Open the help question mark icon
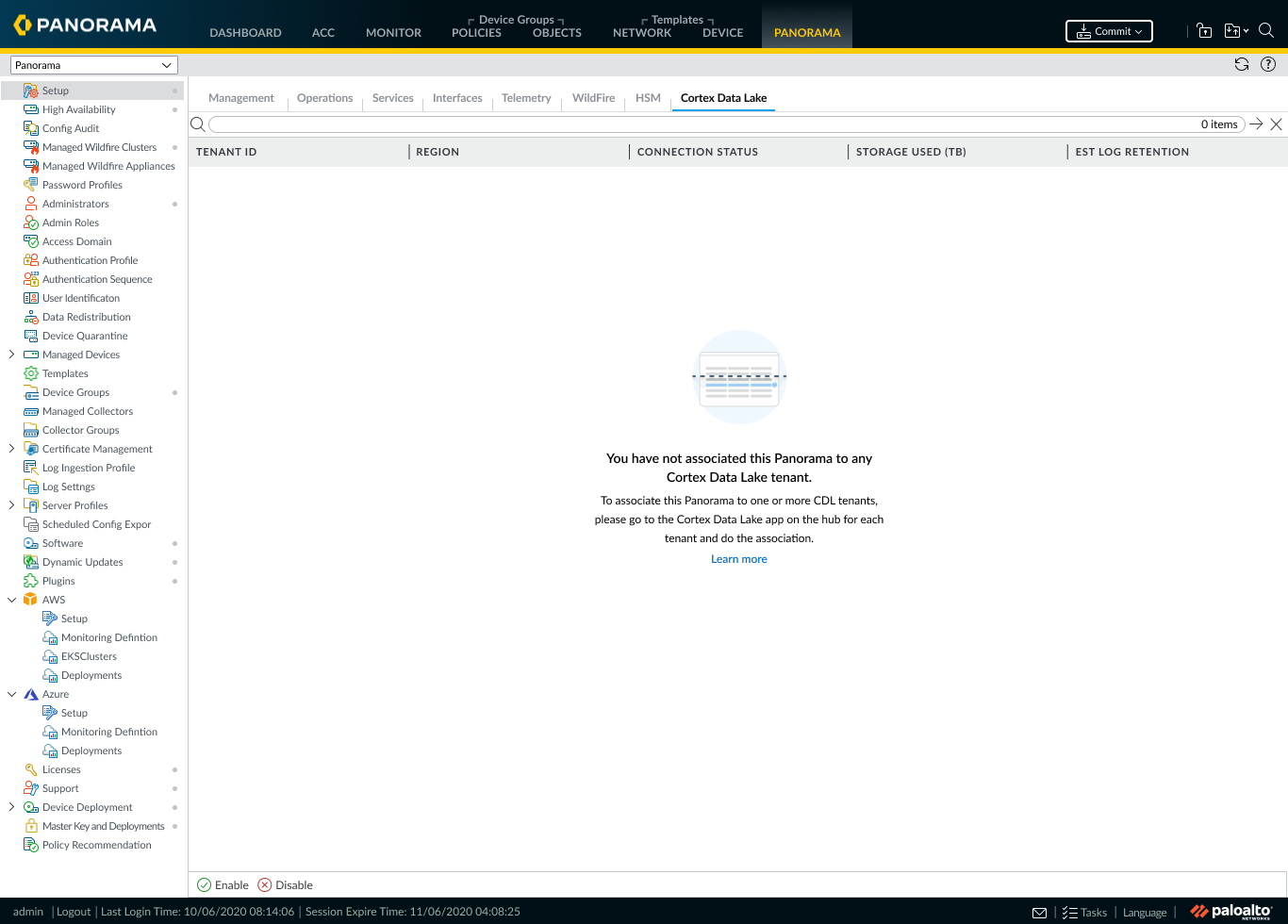 click(x=1268, y=64)
